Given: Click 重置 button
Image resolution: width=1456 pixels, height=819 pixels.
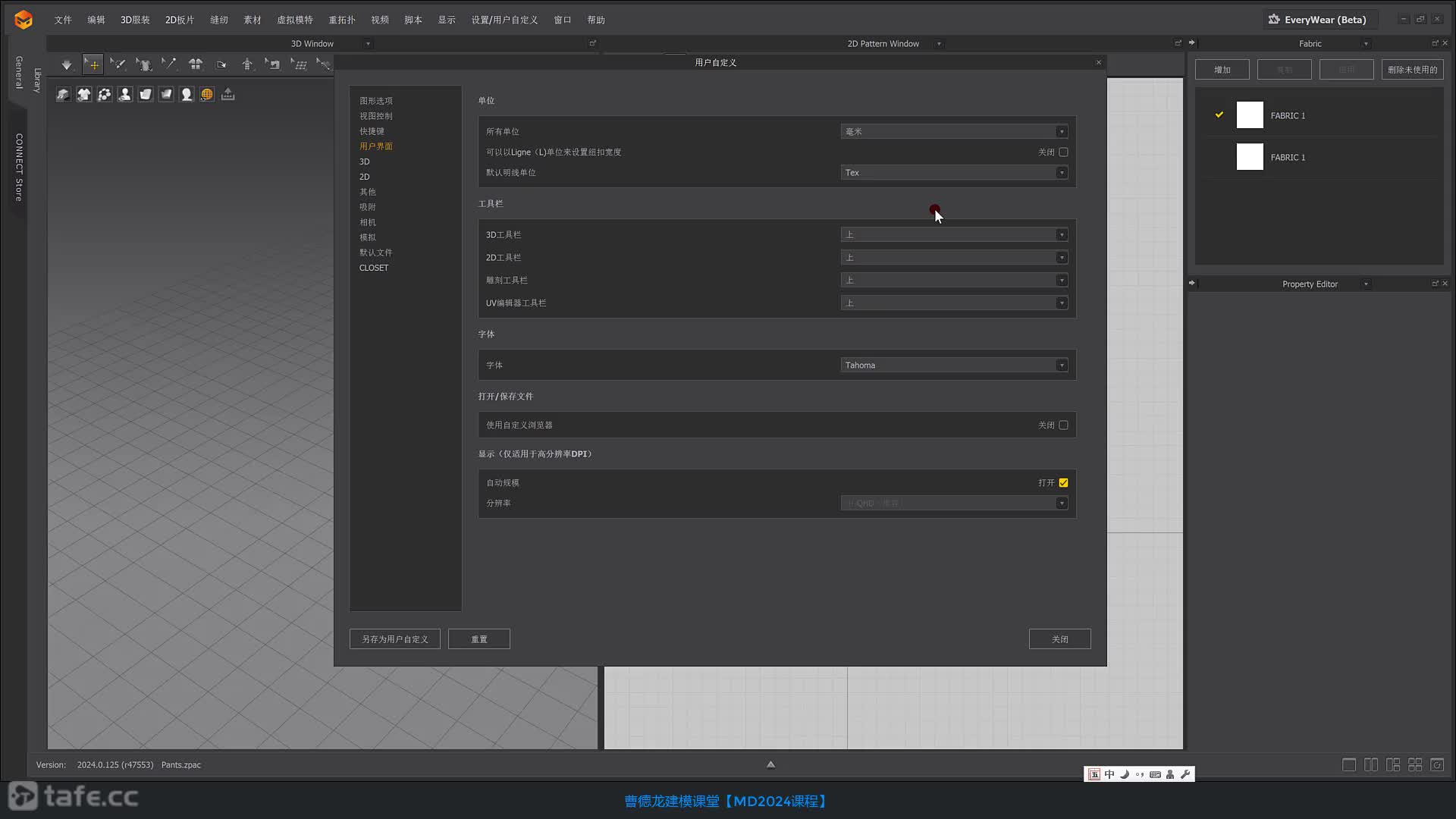Looking at the screenshot, I should pos(479,639).
